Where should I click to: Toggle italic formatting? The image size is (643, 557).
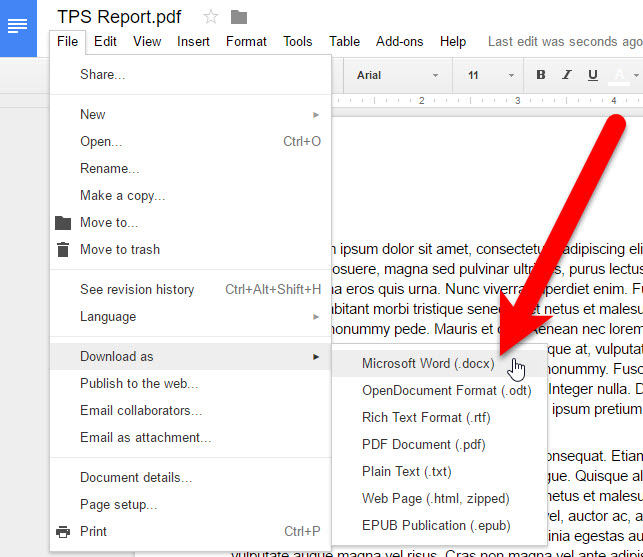click(x=567, y=75)
